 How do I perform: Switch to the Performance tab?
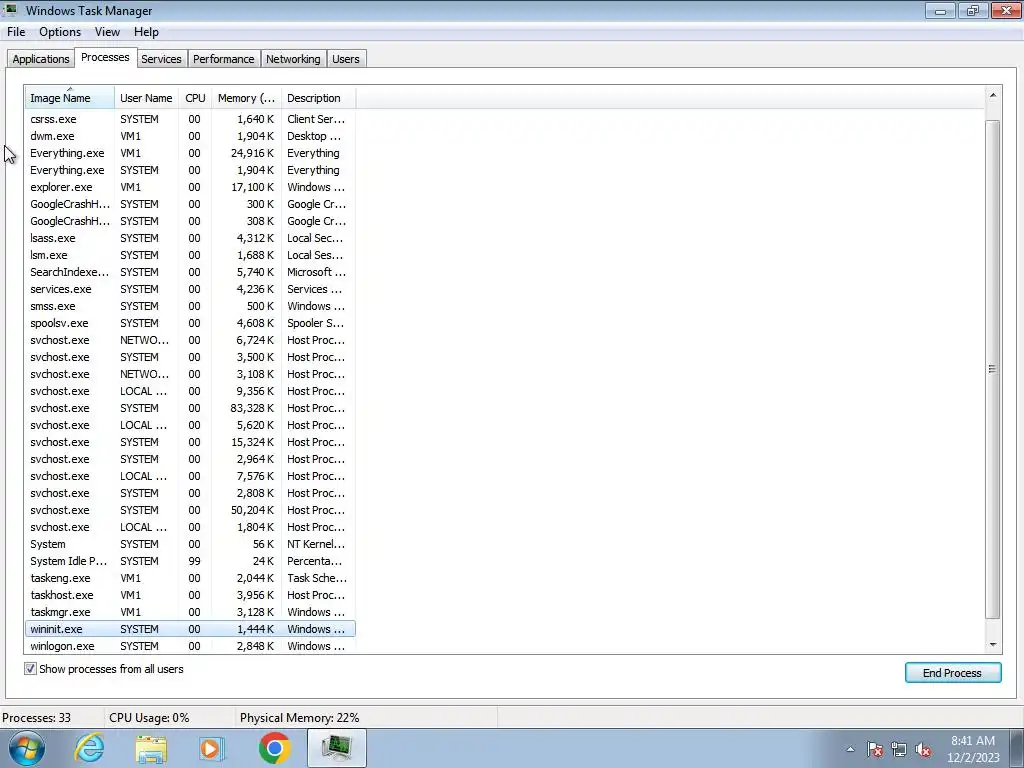[x=223, y=59]
